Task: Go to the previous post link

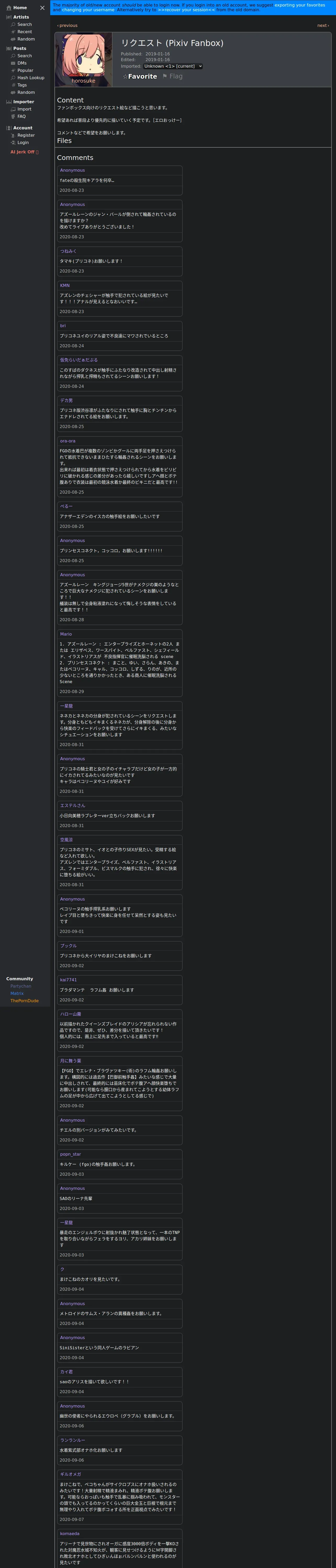Action: coord(67,26)
